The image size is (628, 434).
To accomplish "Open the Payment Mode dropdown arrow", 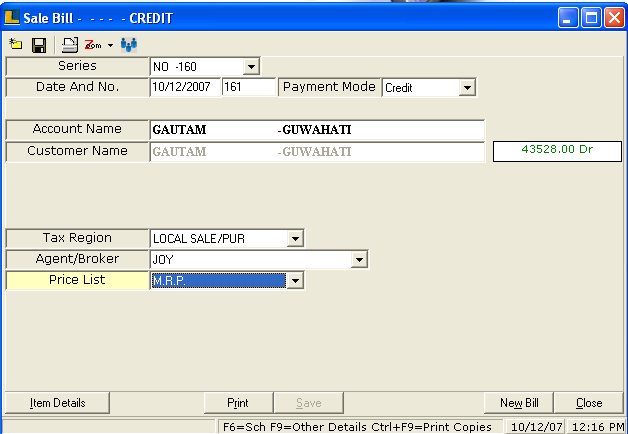I will 467,87.
